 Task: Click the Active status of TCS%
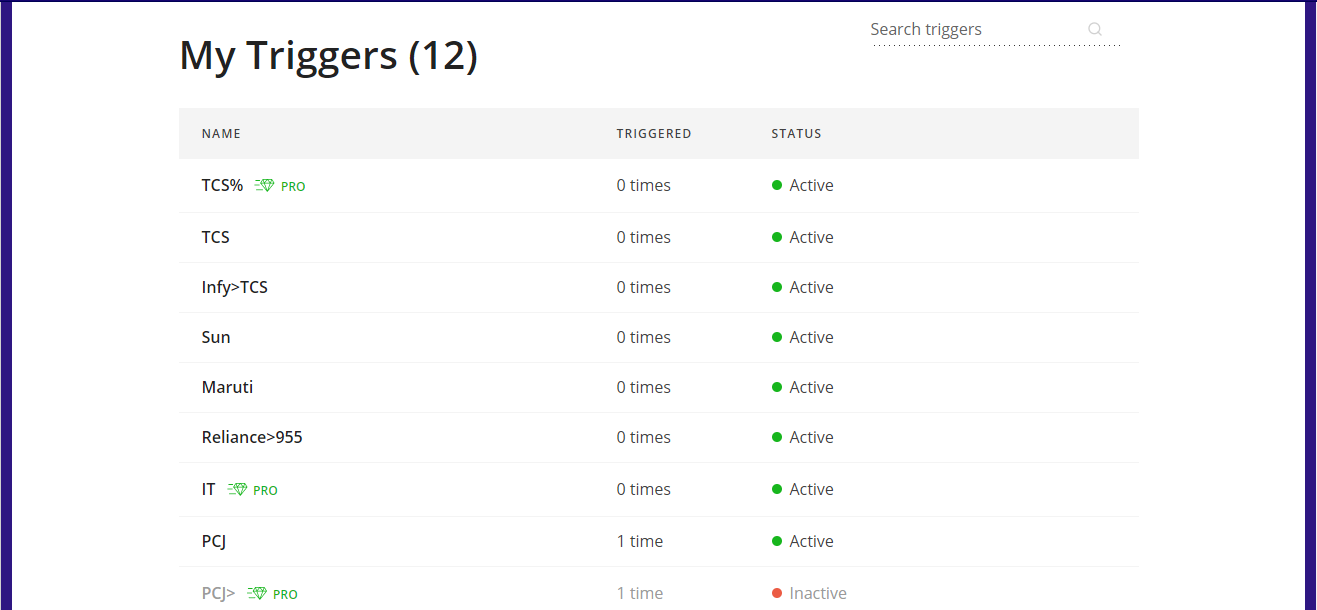tap(811, 185)
